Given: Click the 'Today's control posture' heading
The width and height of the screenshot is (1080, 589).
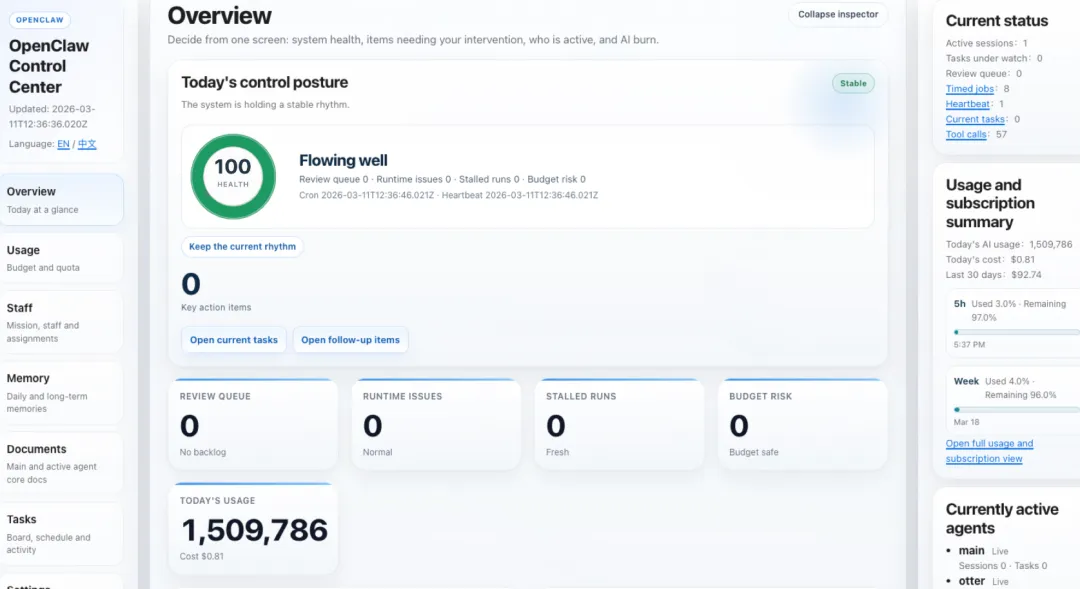Looking at the screenshot, I should [264, 83].
